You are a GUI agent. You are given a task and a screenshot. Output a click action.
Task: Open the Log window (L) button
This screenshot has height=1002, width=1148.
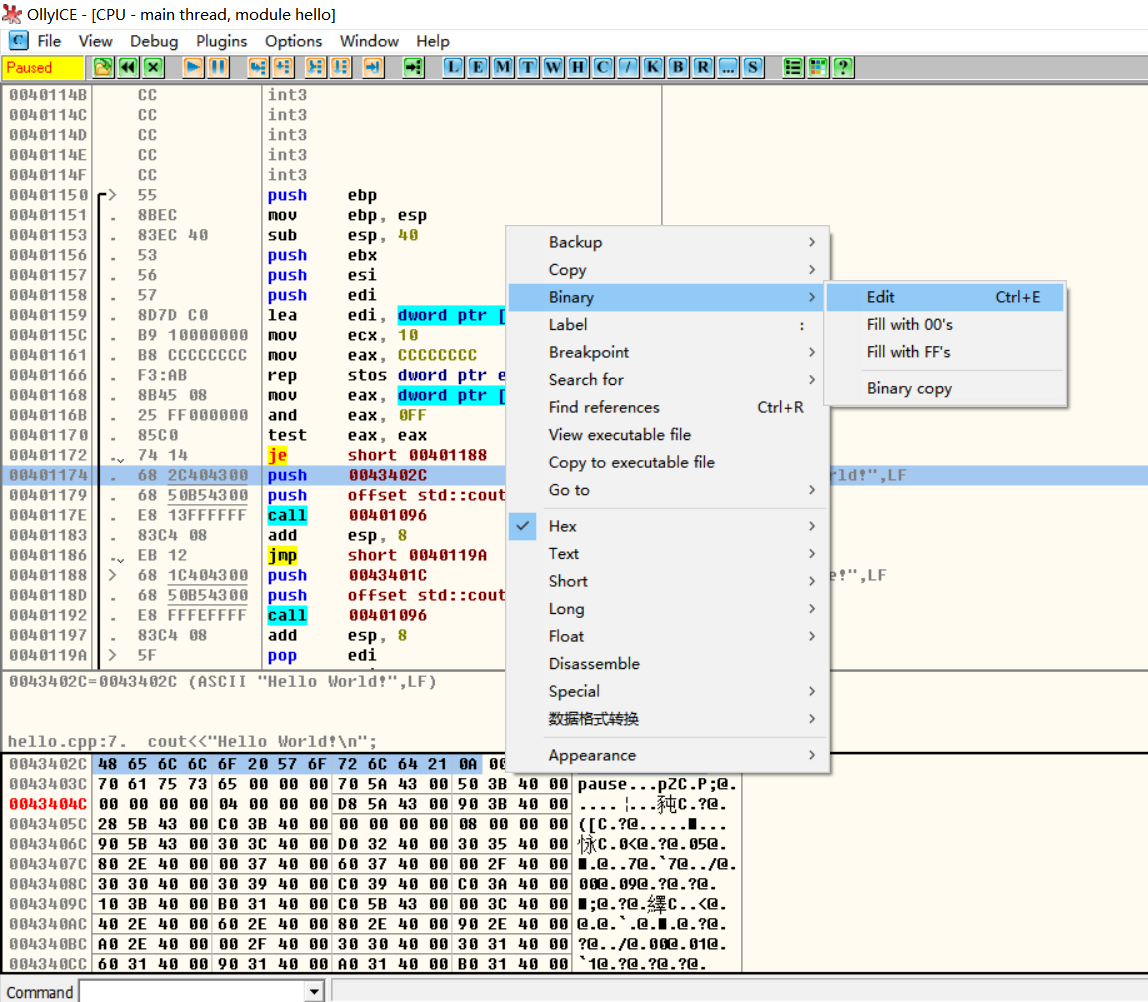[x=454, y=67]
